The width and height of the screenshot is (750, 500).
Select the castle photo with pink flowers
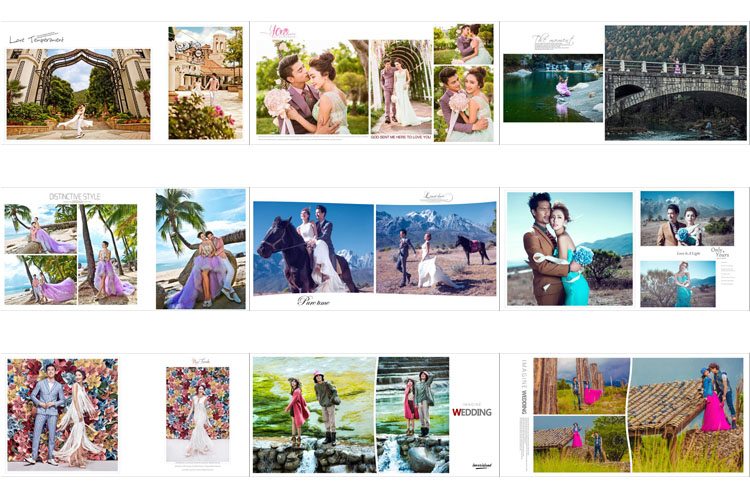point(205,83)
